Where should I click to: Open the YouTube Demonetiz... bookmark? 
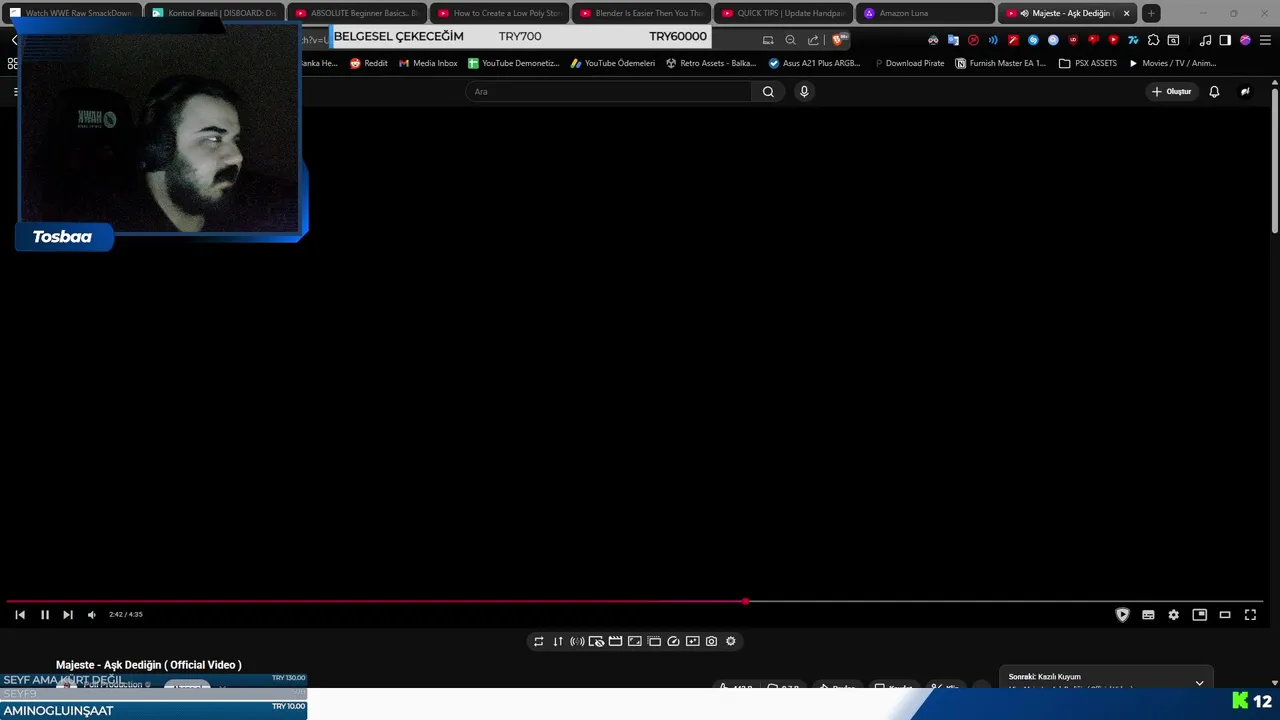pyautogui.click(x=514, y=63)
